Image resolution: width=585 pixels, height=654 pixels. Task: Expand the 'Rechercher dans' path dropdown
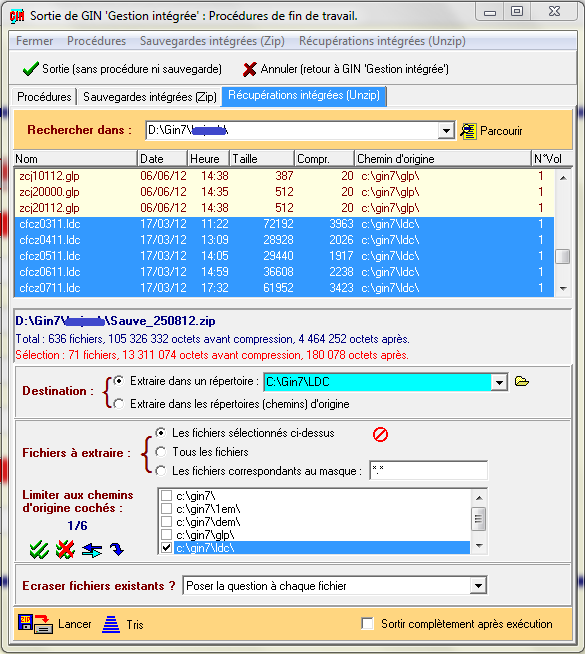coord(446,131)
